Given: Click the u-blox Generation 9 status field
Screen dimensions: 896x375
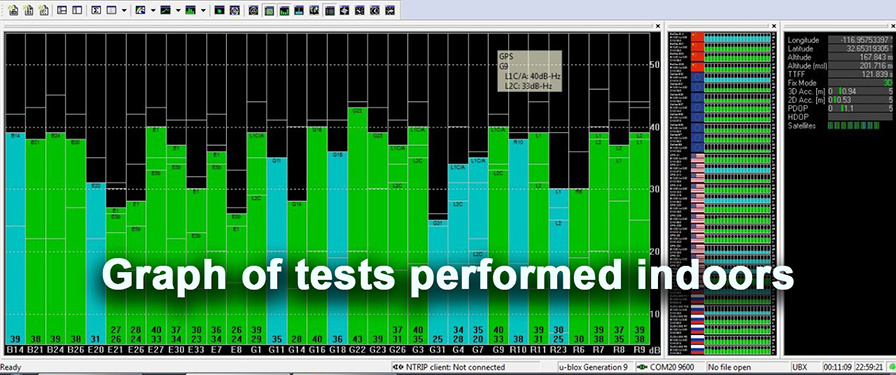Looking at the screenshot, I should pyautogui.click(x=595, y=367).
